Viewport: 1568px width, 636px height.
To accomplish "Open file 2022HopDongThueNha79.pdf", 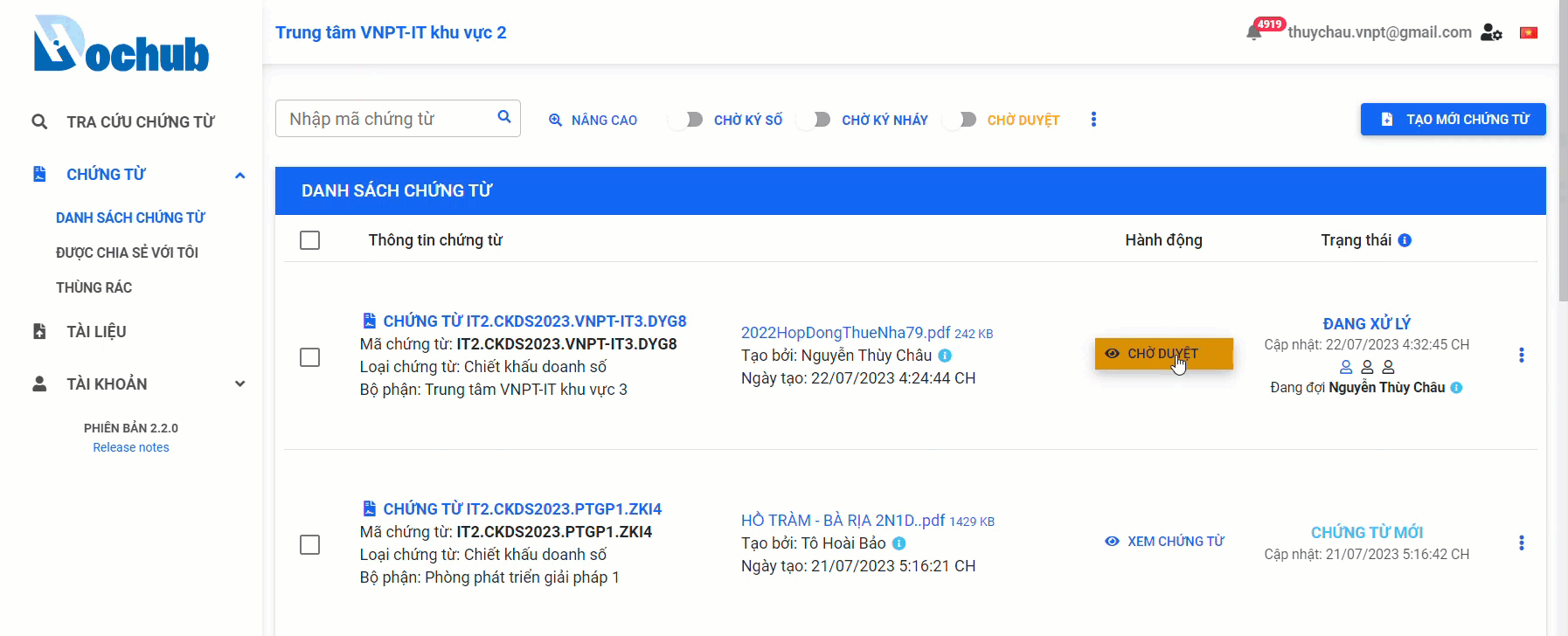I will 845,333.
